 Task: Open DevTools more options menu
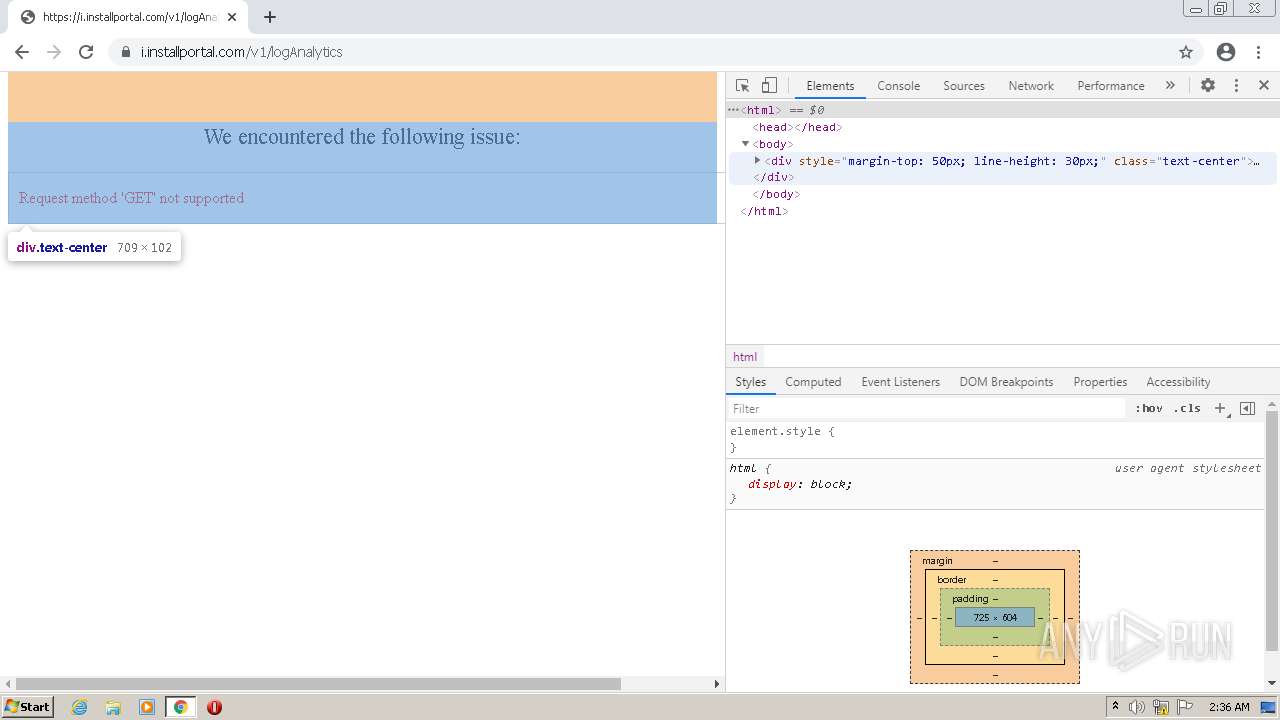click(x=1236, y=86)
